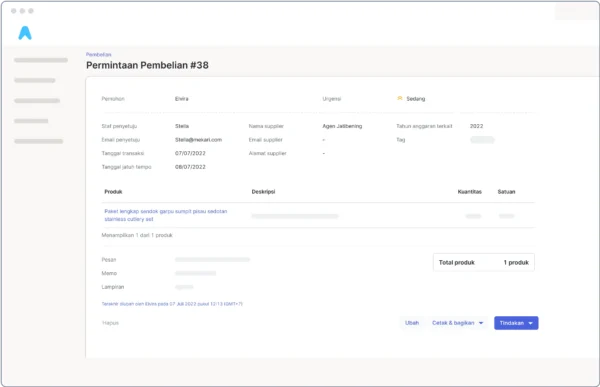Select the Permintaan Pembelian #38 heading

point(147,65)
